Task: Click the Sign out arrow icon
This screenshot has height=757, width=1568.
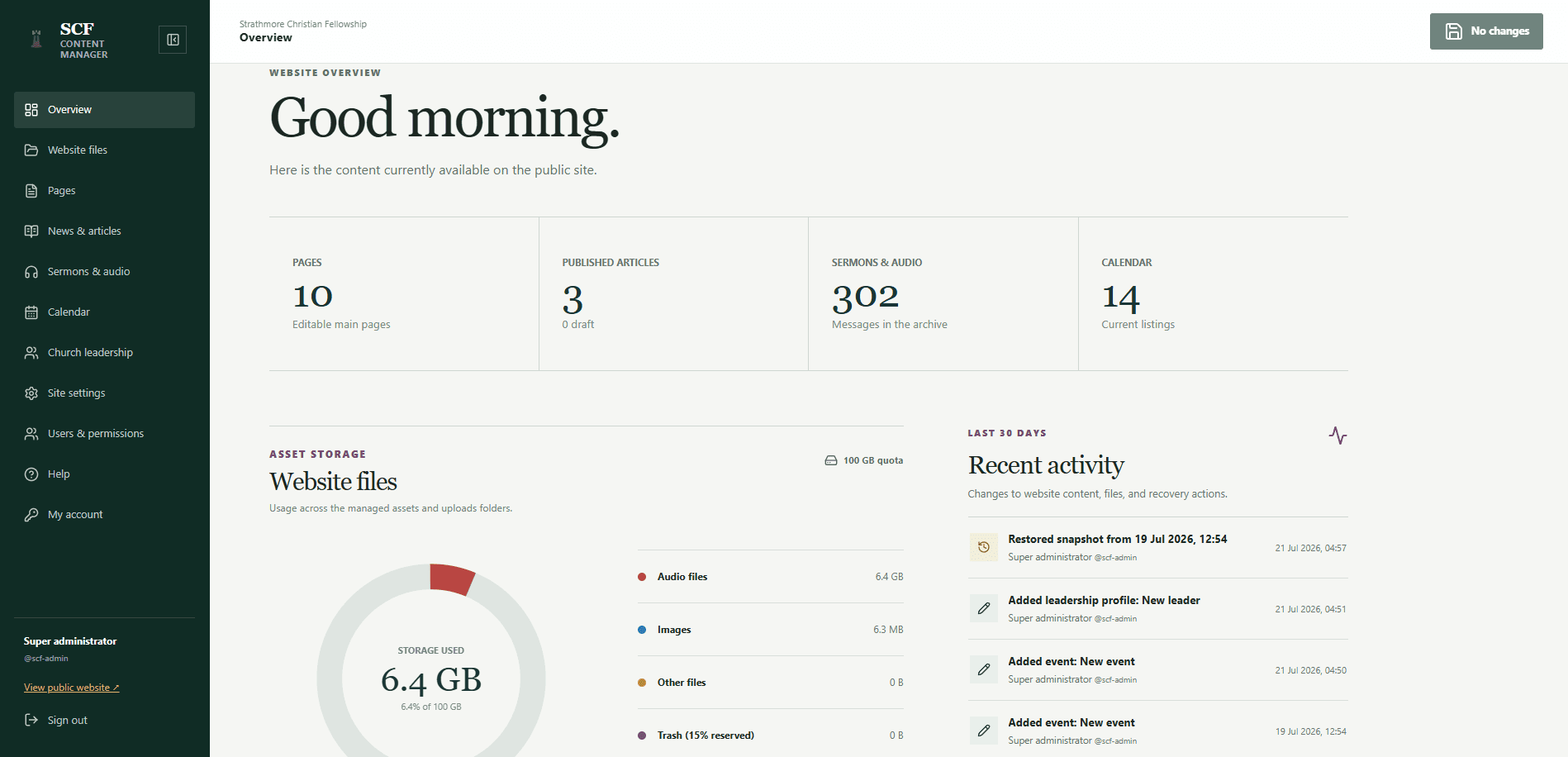Action: point(31,720)
